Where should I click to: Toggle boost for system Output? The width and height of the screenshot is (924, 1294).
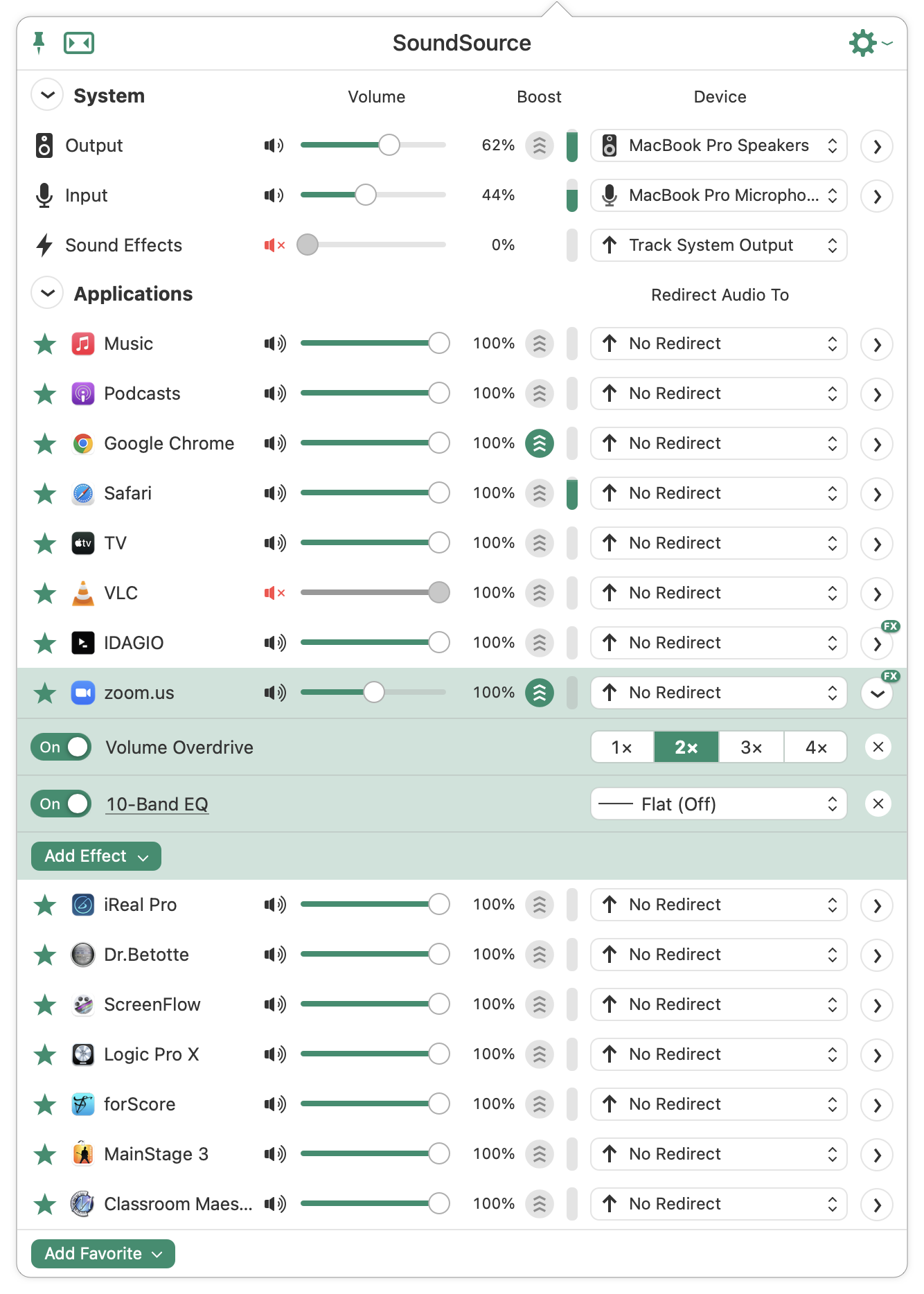pyautogui.click(x=540, y=145)
